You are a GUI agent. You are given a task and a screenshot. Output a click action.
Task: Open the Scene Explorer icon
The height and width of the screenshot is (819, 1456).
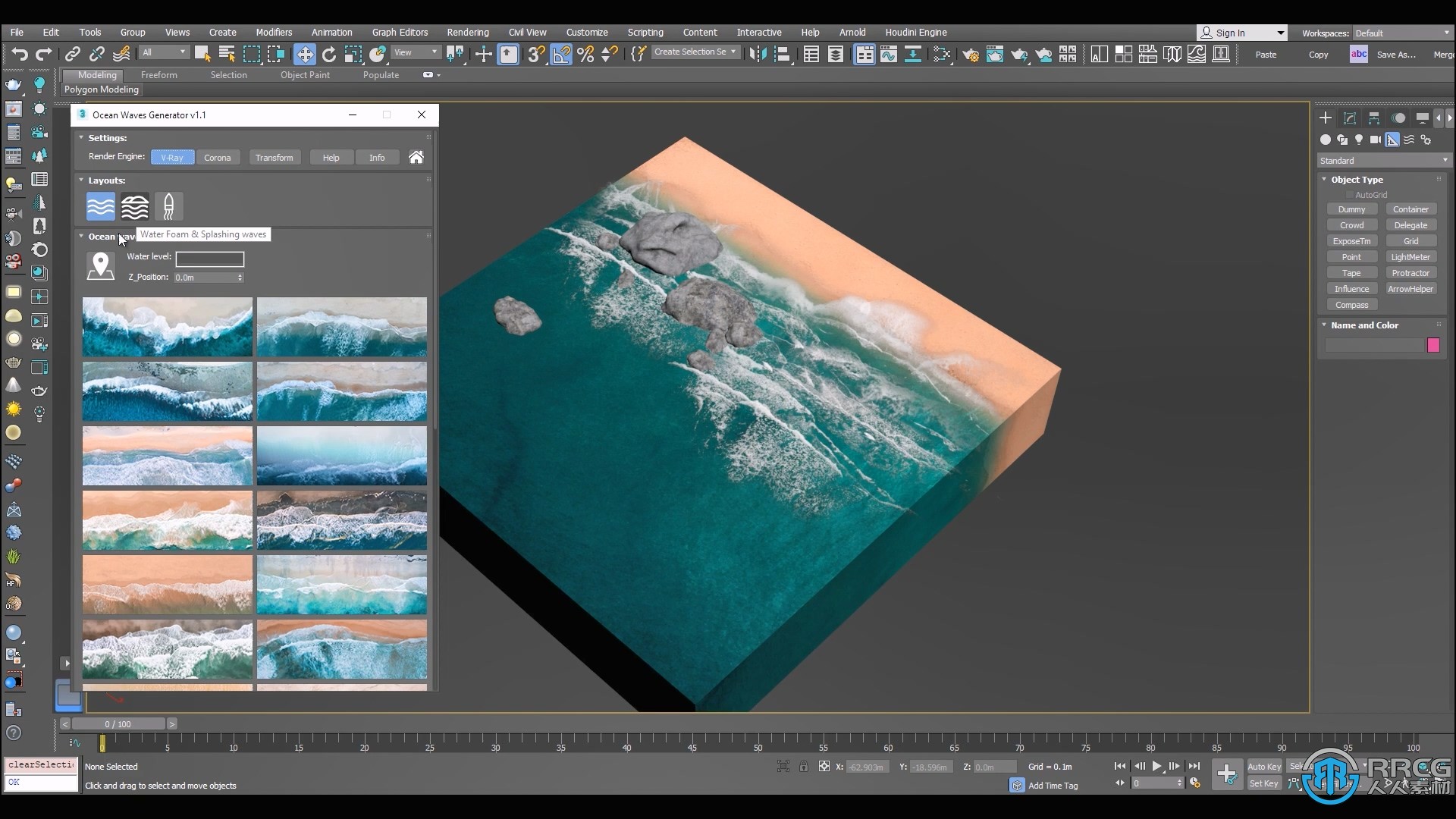pos(811,54)
